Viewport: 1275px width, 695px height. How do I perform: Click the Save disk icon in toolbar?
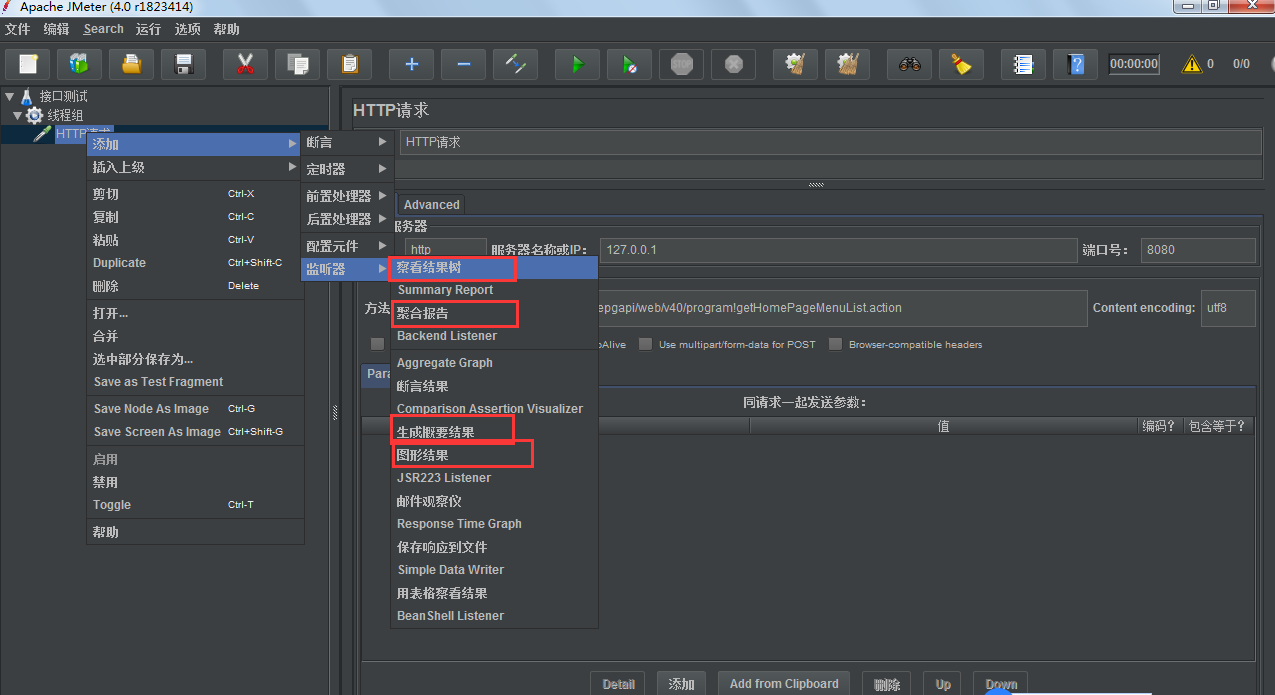tap(183, 64)
